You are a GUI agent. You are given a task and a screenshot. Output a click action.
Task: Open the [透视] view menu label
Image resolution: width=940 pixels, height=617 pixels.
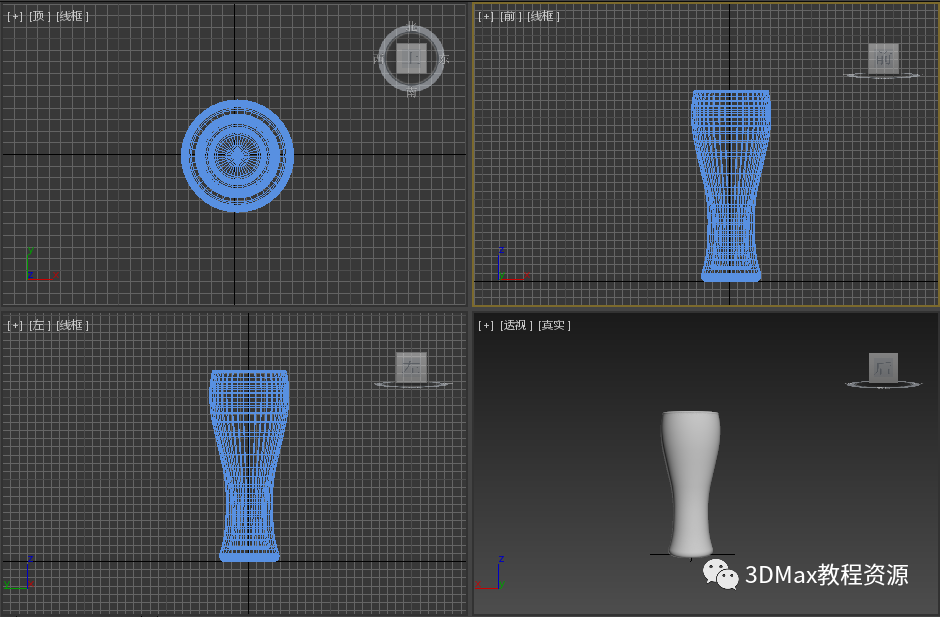(x=514, y=325)
